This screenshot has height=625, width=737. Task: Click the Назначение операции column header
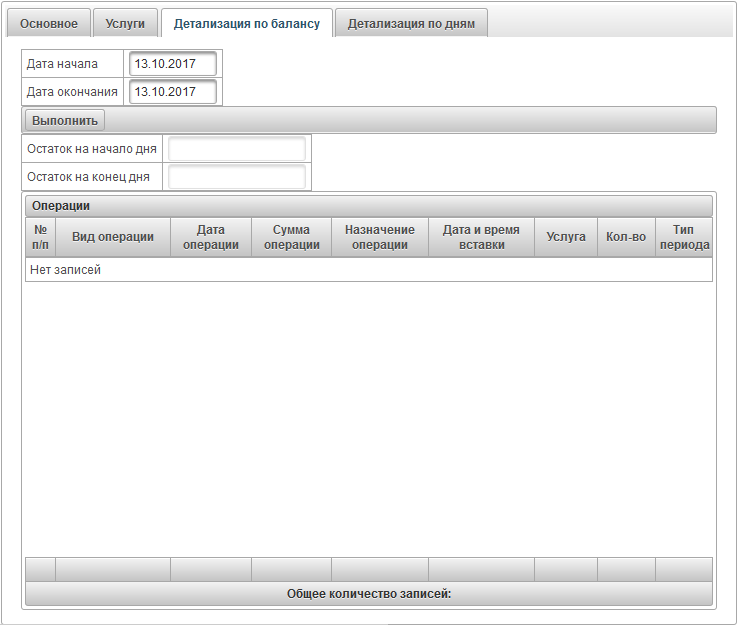click(379, 237)
